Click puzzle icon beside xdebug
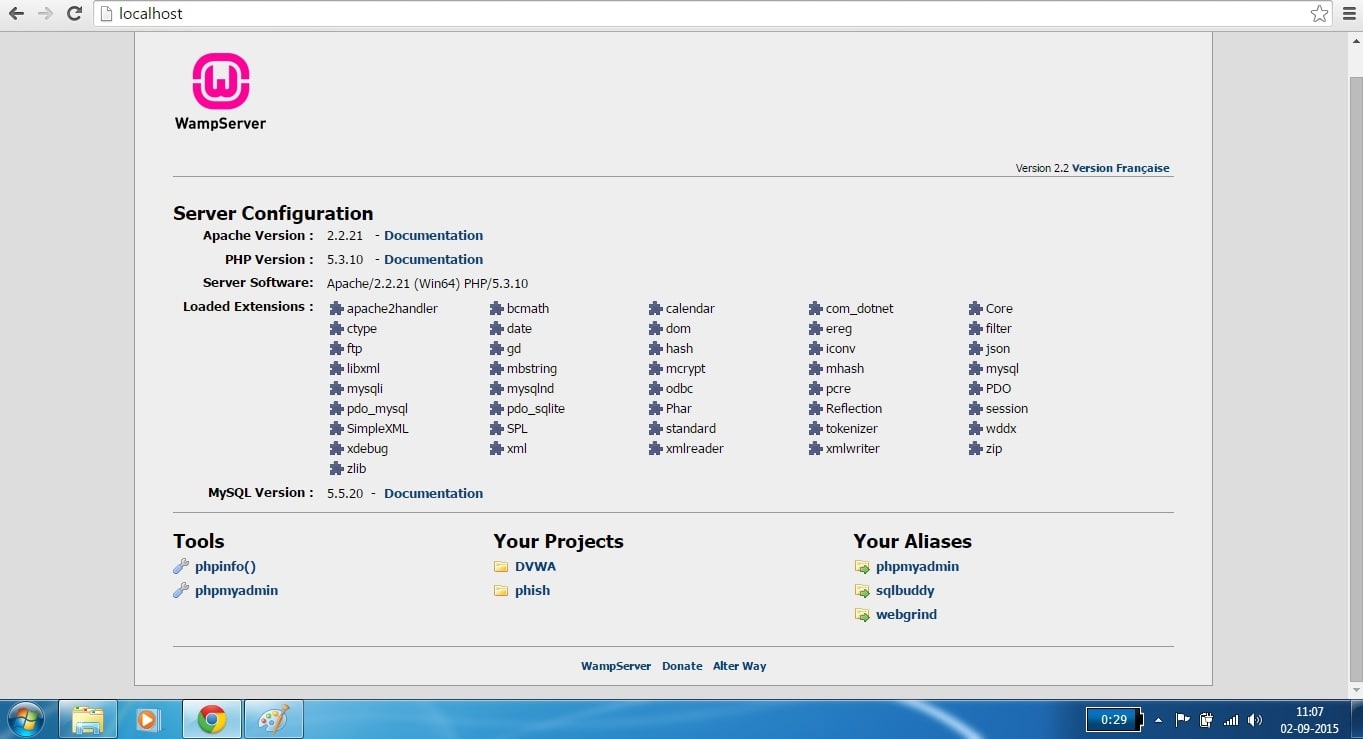1363x739 pixels. click(337, 448)
